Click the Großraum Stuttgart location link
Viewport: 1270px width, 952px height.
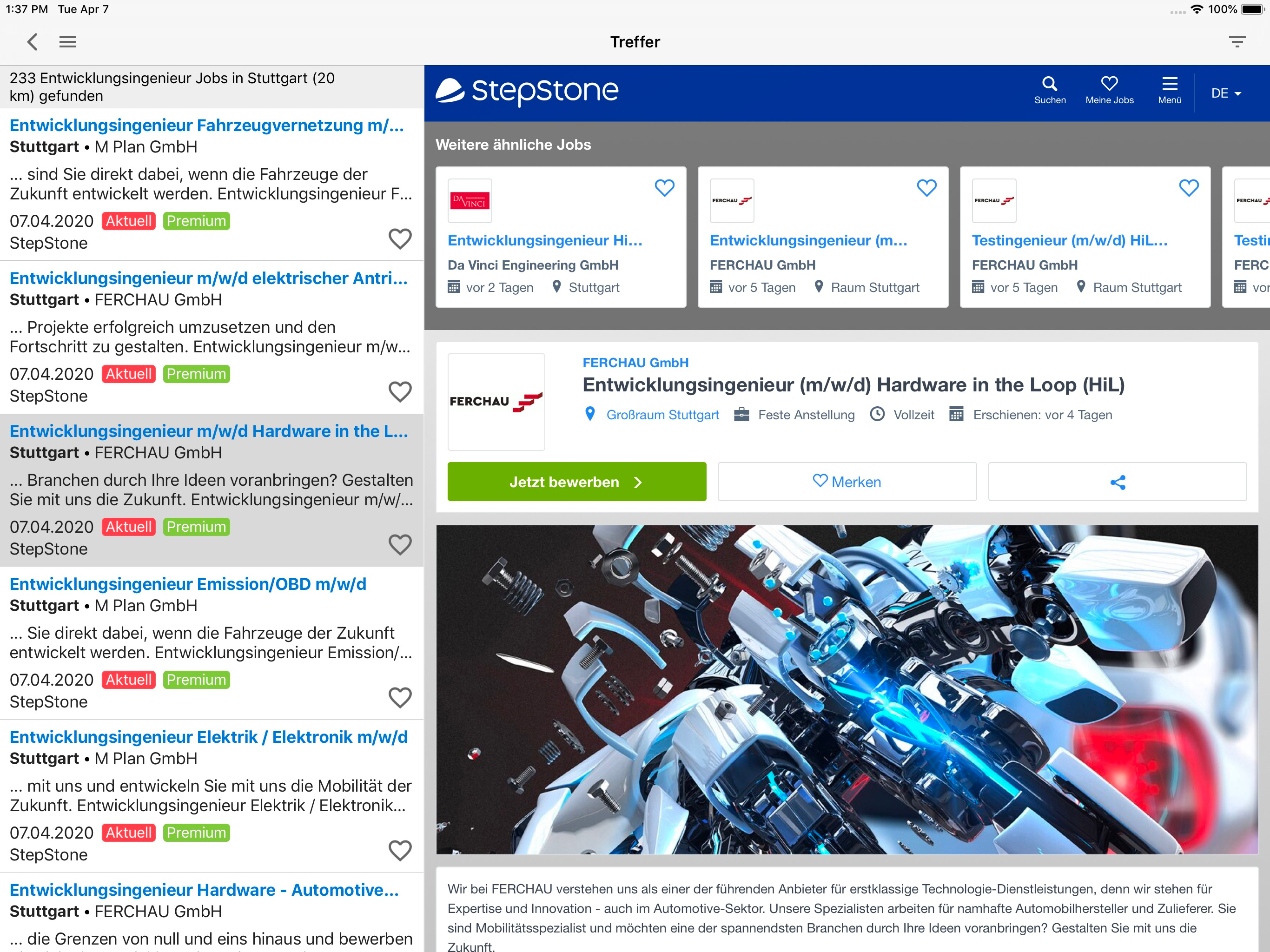pos(662,415)
